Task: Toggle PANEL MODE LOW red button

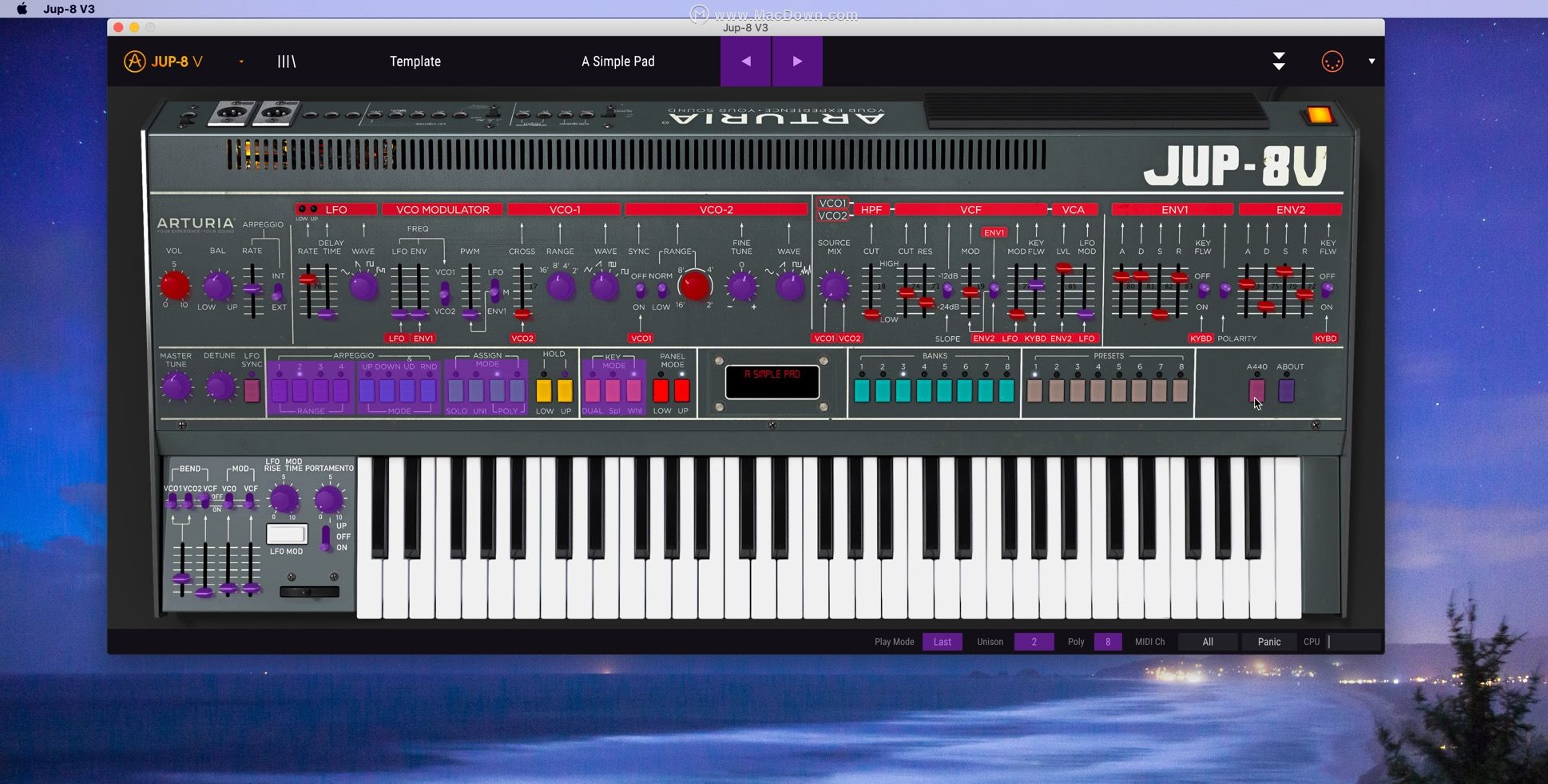Action: tap(661, 390)
